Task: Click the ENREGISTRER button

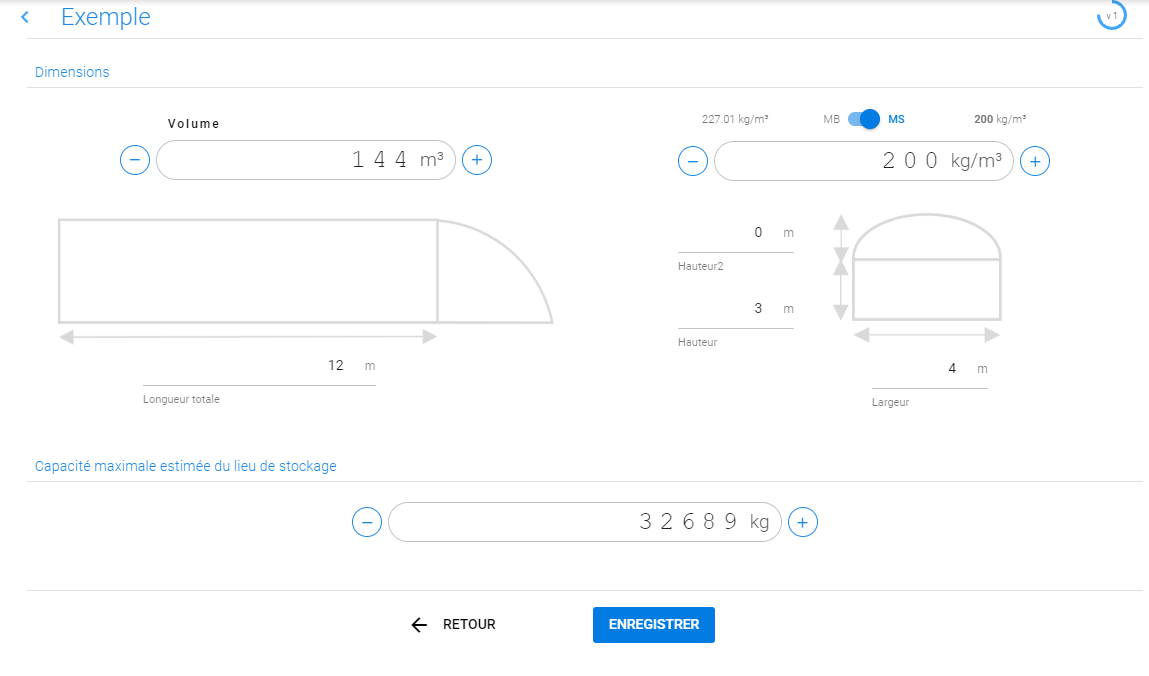Action: pos(654,625)
